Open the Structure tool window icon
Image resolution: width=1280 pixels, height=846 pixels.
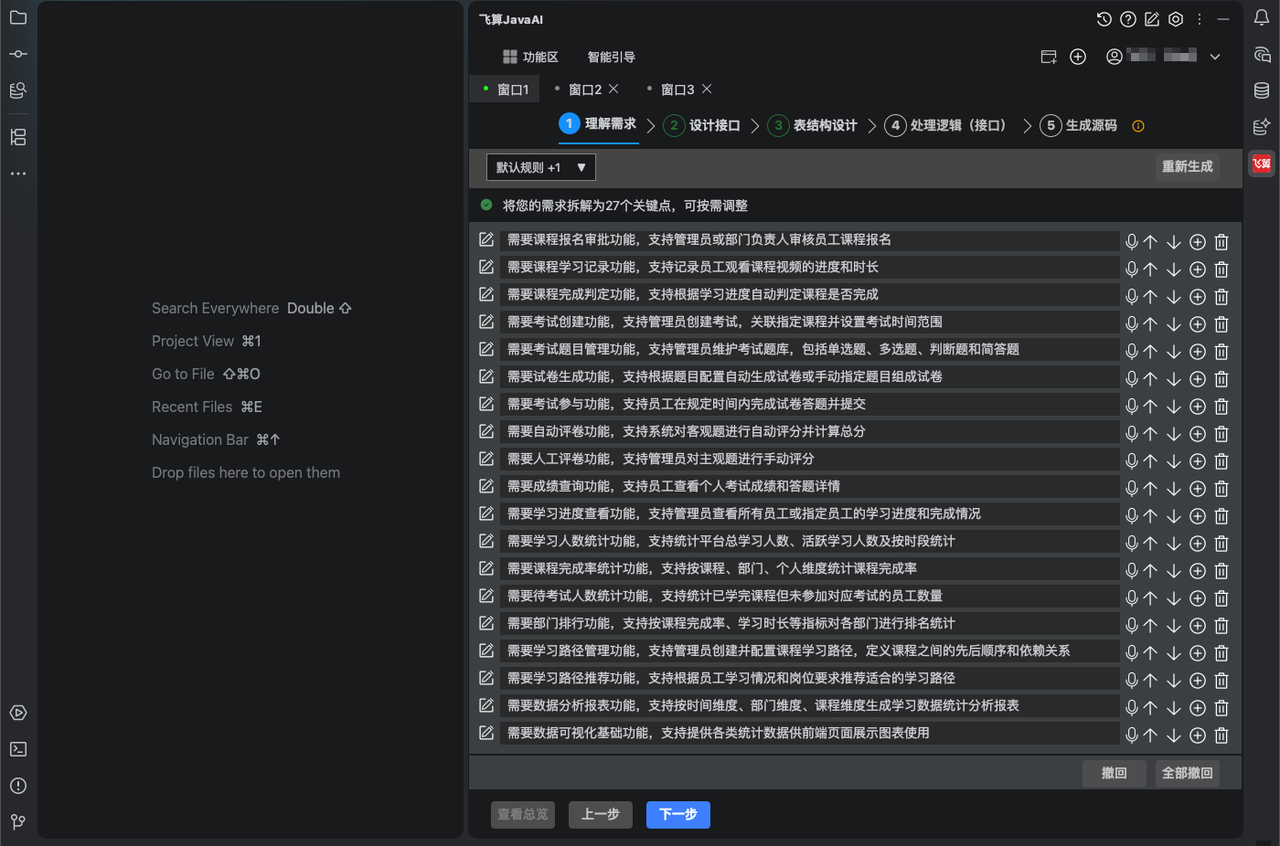click(x=18, y=137)
